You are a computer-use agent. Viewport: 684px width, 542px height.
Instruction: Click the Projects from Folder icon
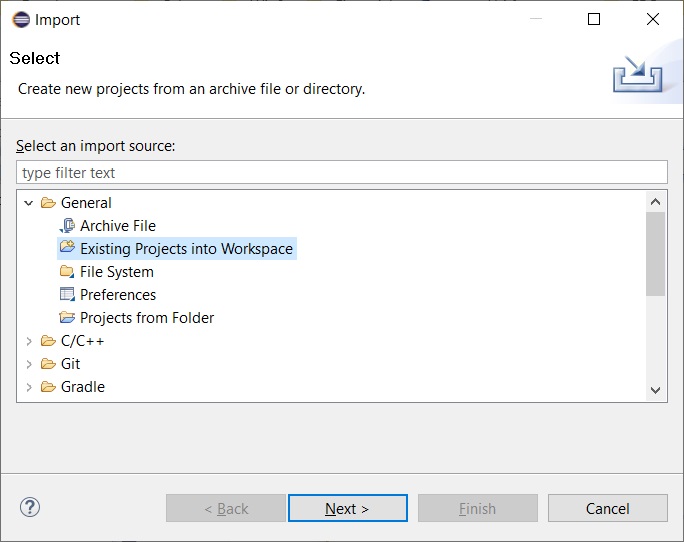tap(67, 317)
